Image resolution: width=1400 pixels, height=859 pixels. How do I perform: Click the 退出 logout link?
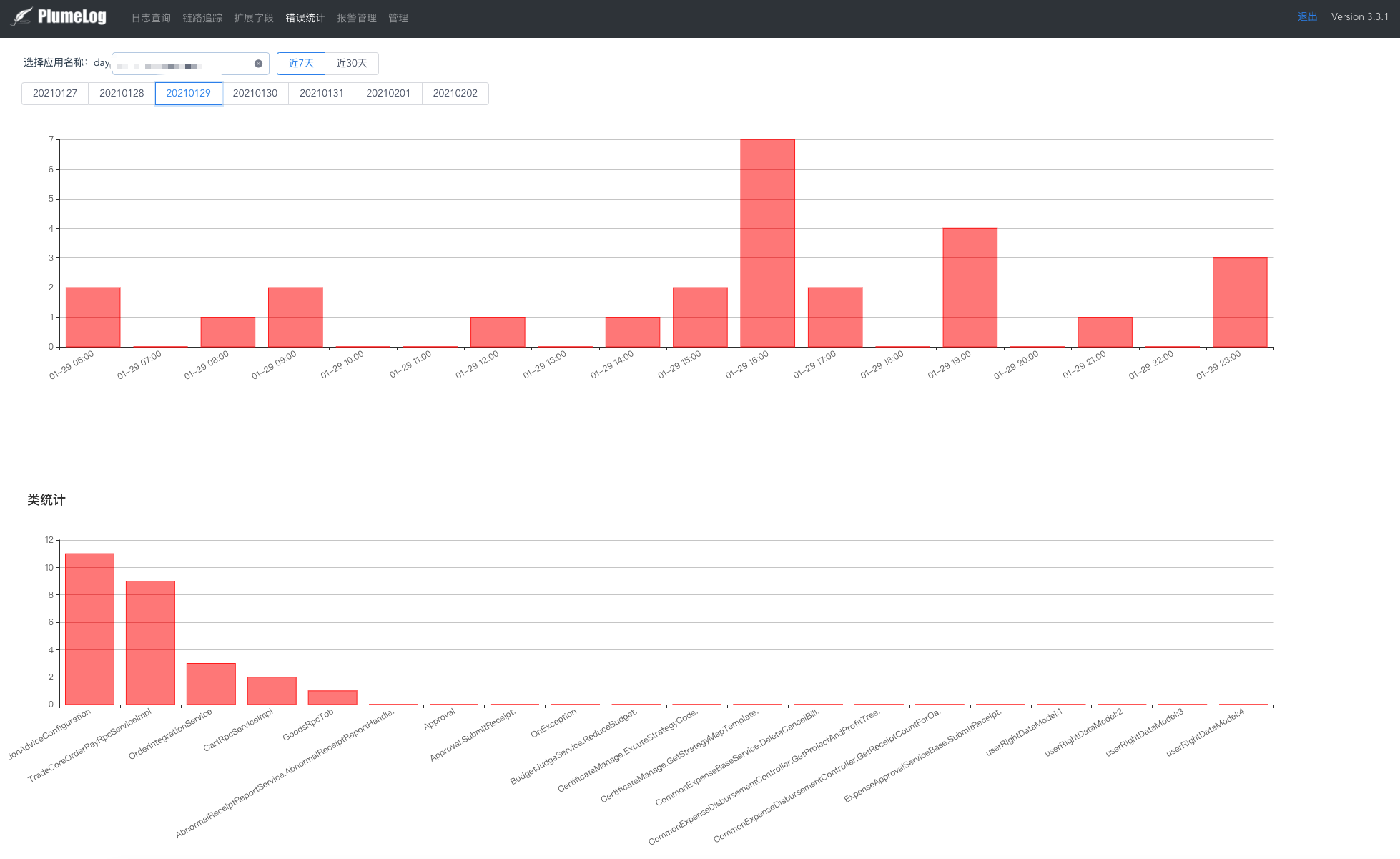[x=1307, y=16]
